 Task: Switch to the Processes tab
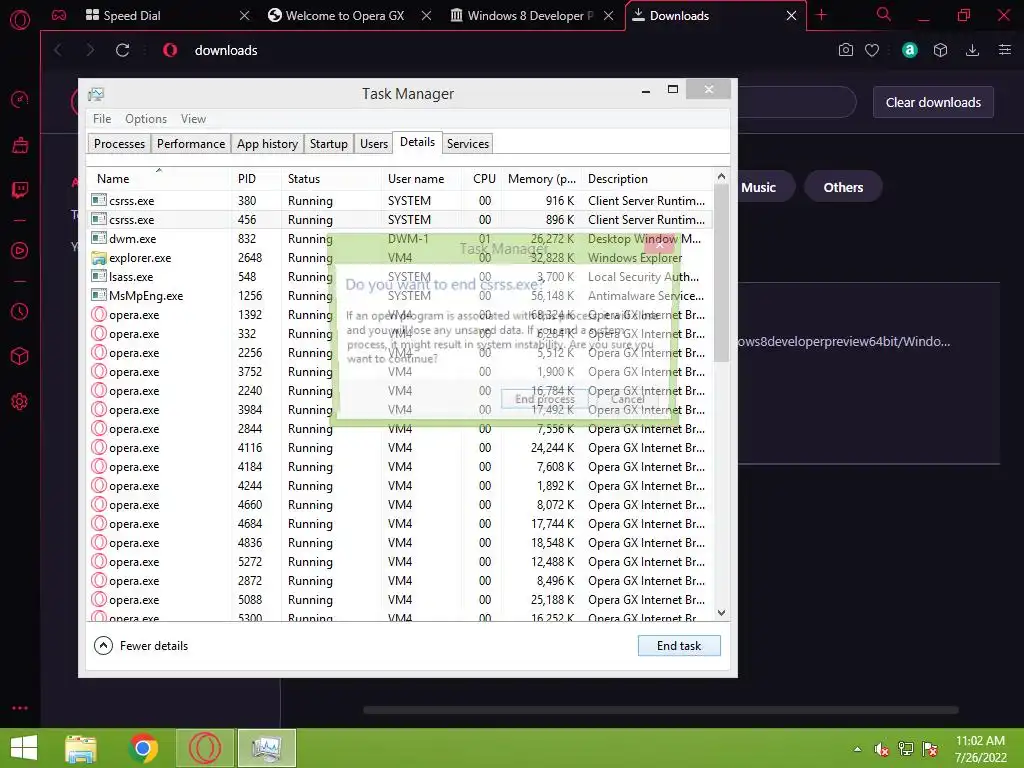coord(119,144)
